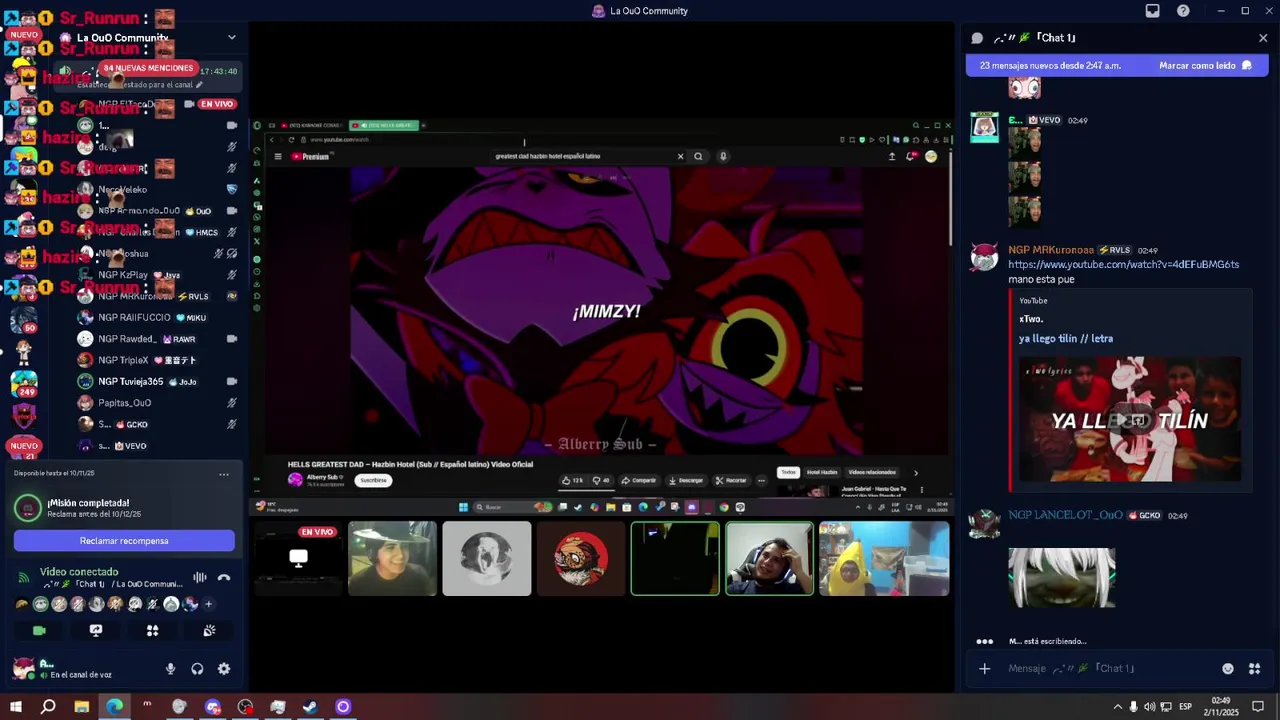Viewport: 1280px width, 720px height.
Task: Click NGP MRKuronoaa username in chat
Action: point(1051,250)
